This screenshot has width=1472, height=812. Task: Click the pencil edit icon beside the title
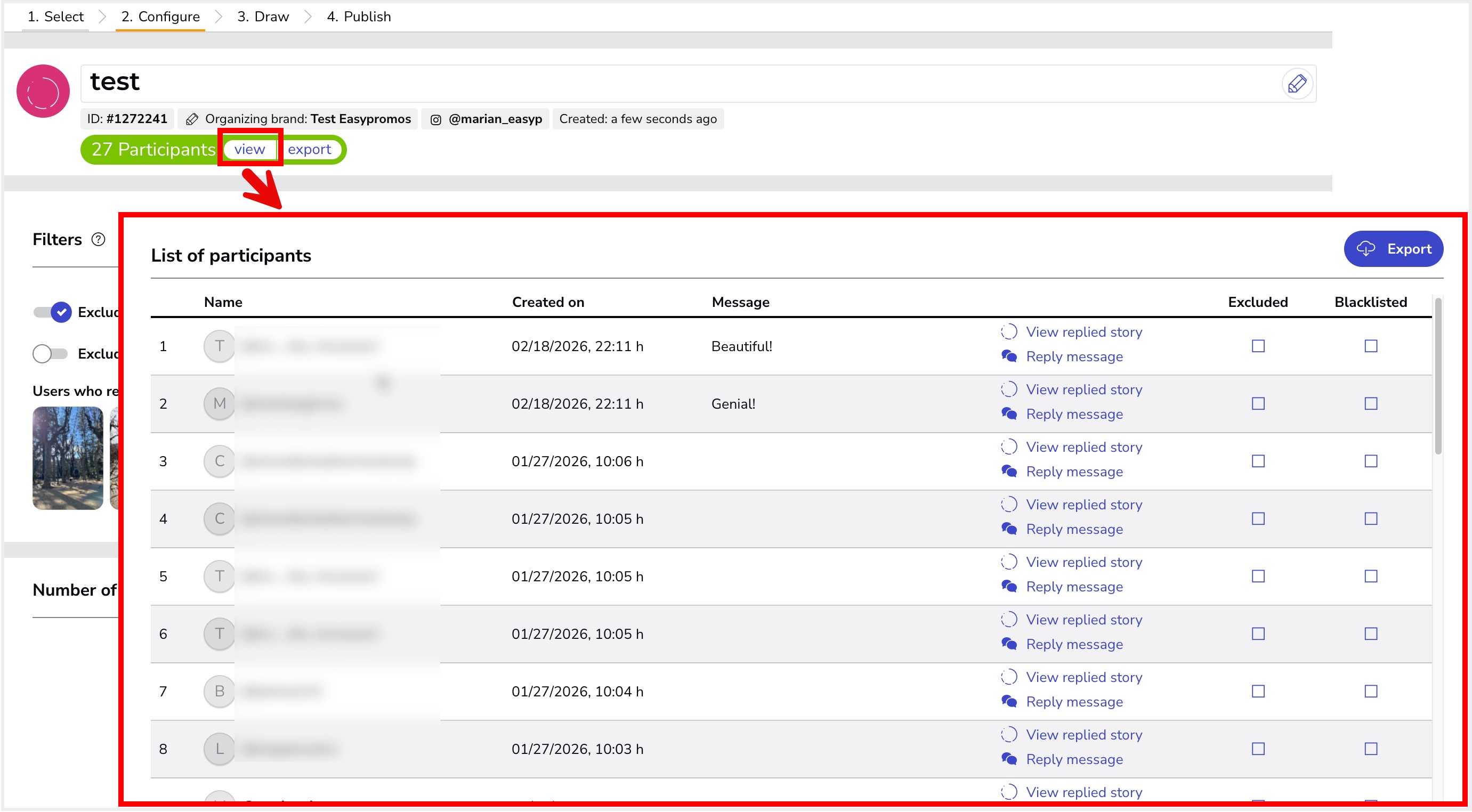tap(1297, 84)
